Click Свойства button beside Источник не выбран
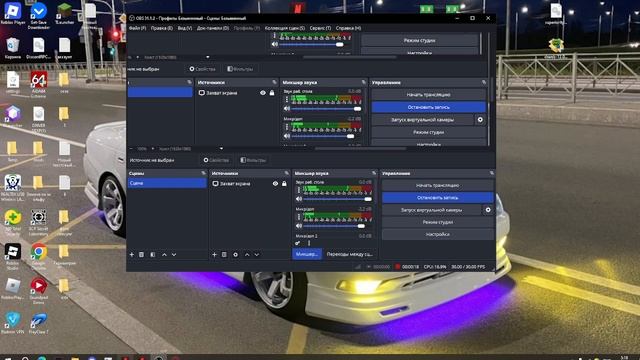 [x=216, y=160]
